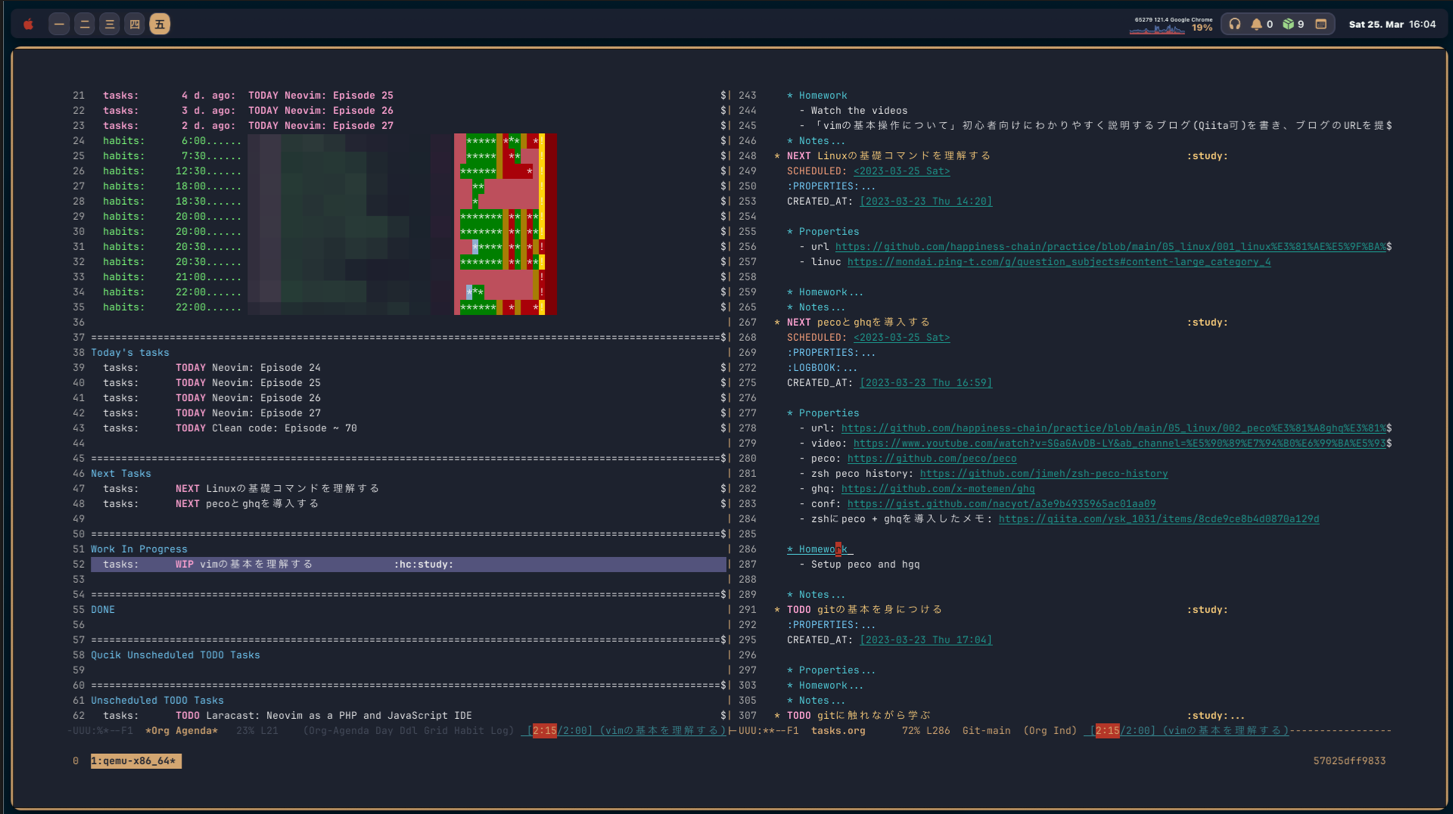
Task: Click the Work In Progress section header
Action: [x=139, y=549]
